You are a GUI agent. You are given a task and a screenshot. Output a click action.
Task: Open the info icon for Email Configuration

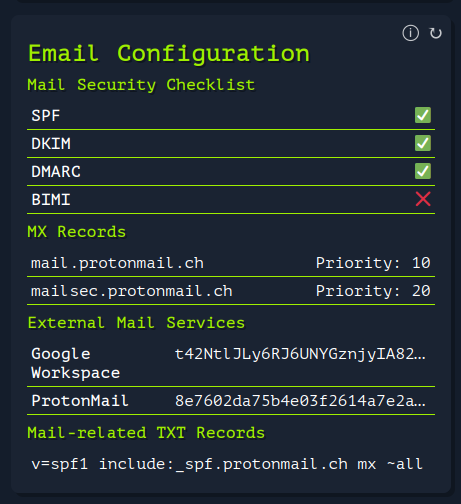(410, 33)
